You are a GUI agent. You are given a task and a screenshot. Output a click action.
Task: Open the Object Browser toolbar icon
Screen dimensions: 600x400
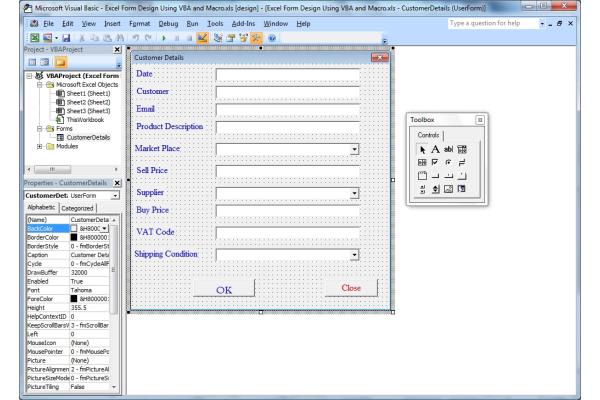243,38
